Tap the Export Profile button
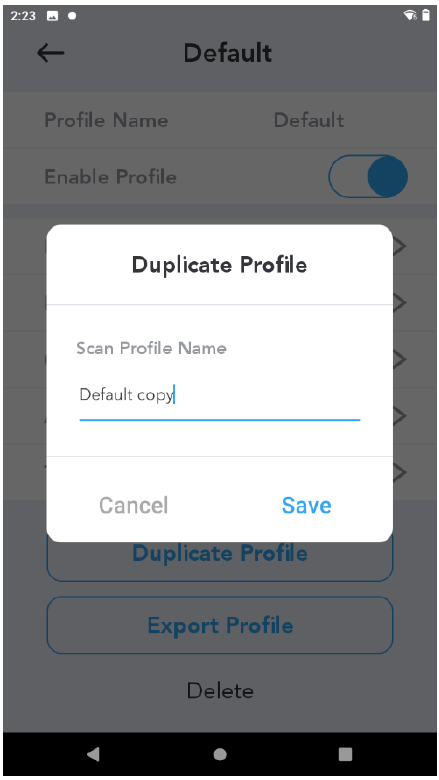This screenshot has width=439, height=780. [x=220, y=625]
